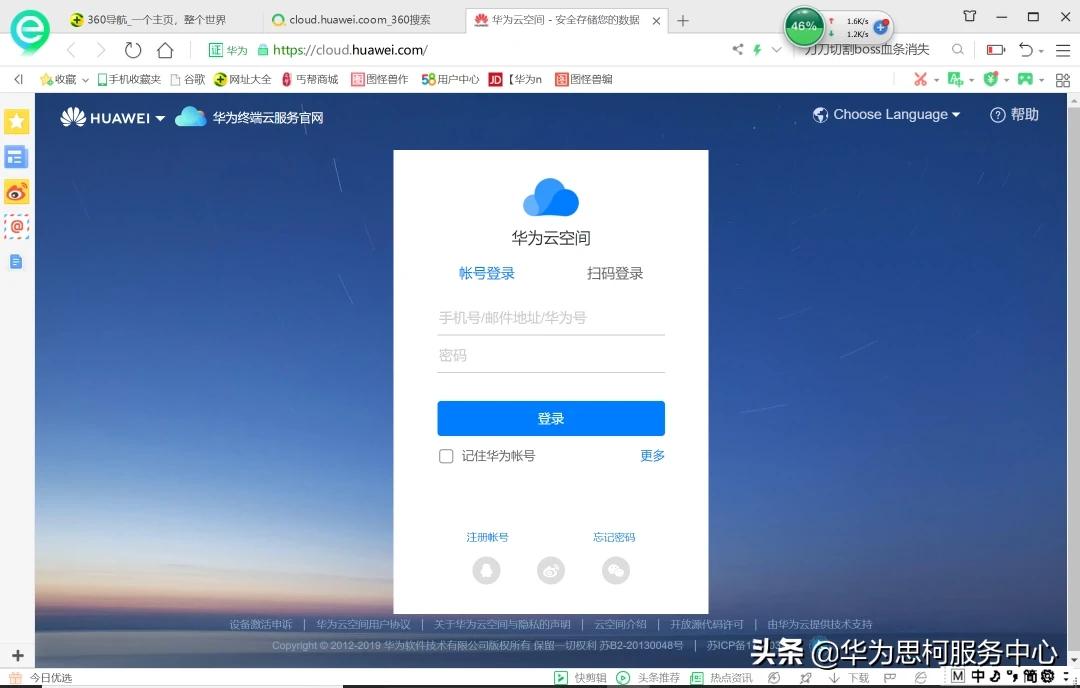
Task: Open Weibo icon in sidebar
Action: pyautogui.click(x=17, y=192)
